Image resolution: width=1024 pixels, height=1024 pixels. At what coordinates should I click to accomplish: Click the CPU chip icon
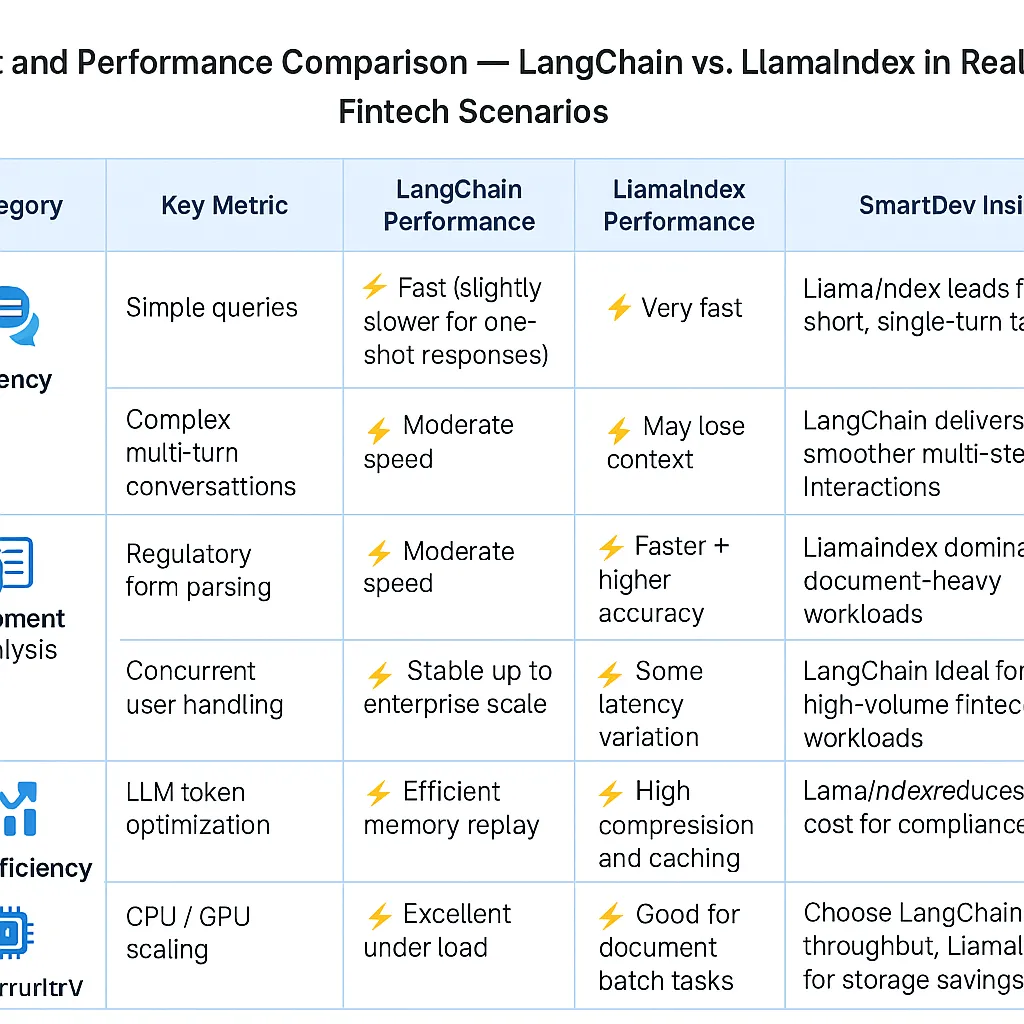(x=12, y=934)
